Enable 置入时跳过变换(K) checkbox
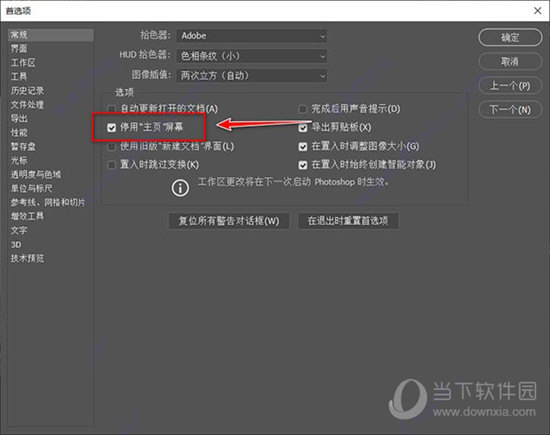 click(x=112, y=165)
